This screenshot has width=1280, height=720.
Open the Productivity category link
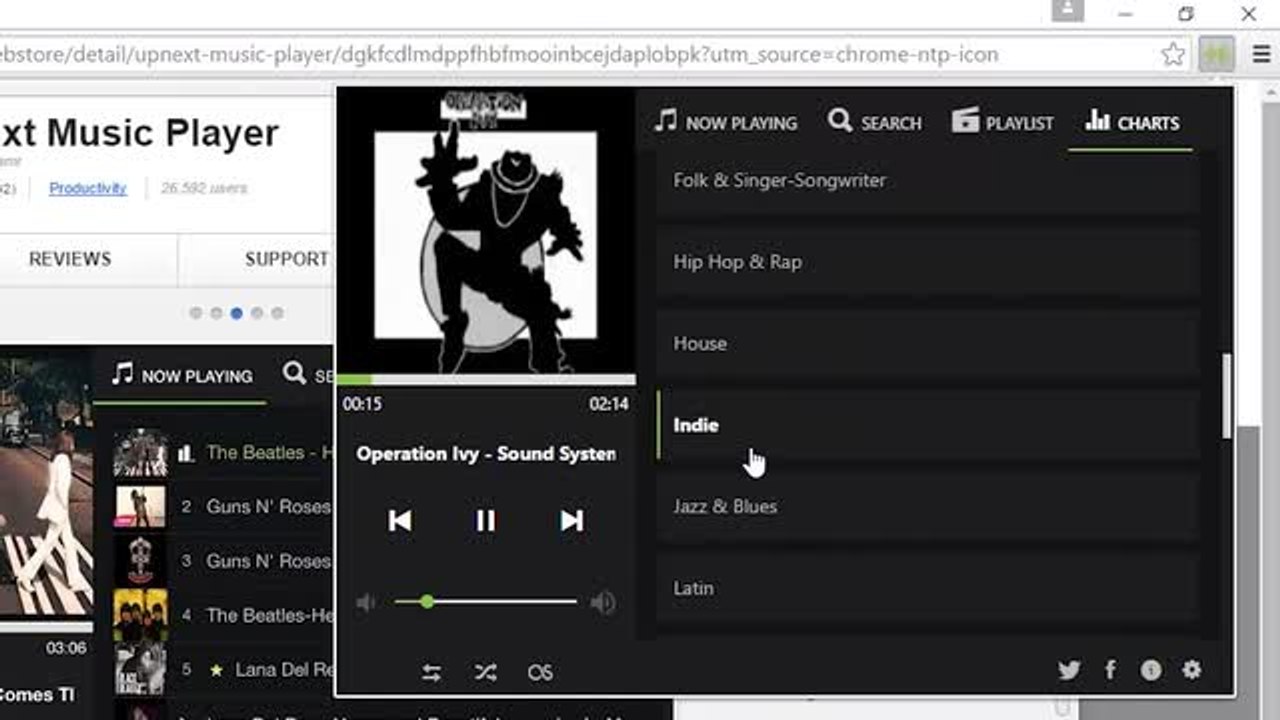[88, 188]
